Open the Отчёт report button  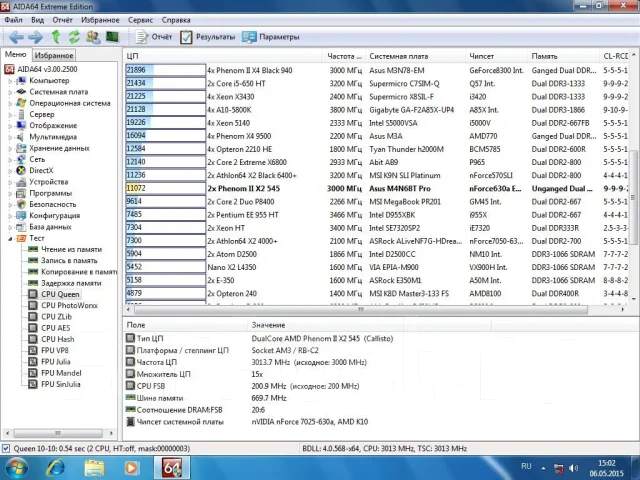click(154, 37)
